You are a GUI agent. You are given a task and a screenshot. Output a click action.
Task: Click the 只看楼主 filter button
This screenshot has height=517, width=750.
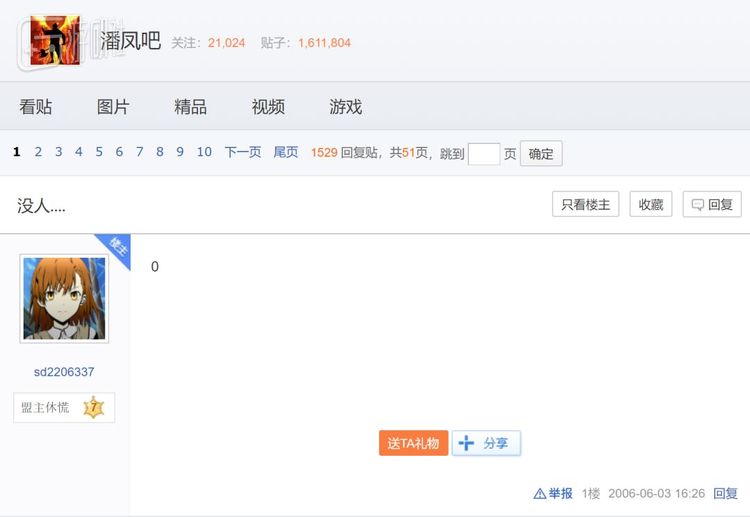click(585, 205)
